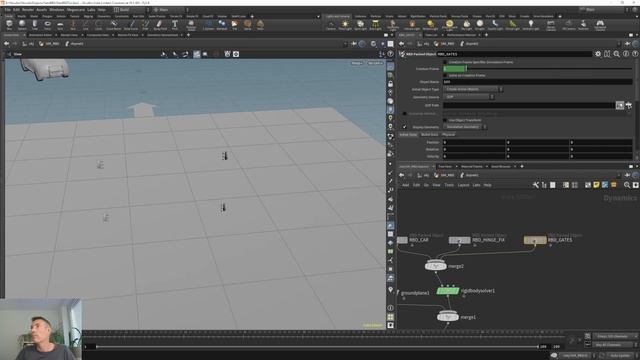
Task: Toggle Creation Frame Specifies Simulation Frame
Action: 445,62
